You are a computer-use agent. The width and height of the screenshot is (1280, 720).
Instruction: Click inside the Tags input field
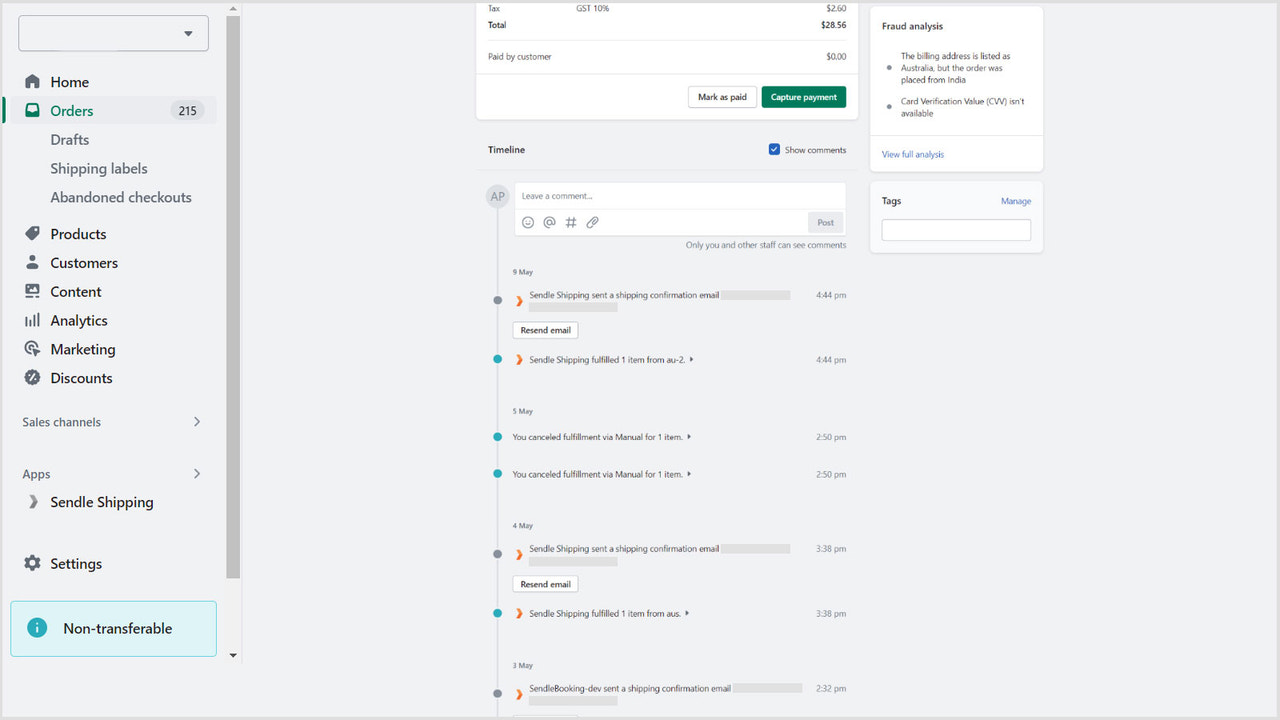(955, 229)
